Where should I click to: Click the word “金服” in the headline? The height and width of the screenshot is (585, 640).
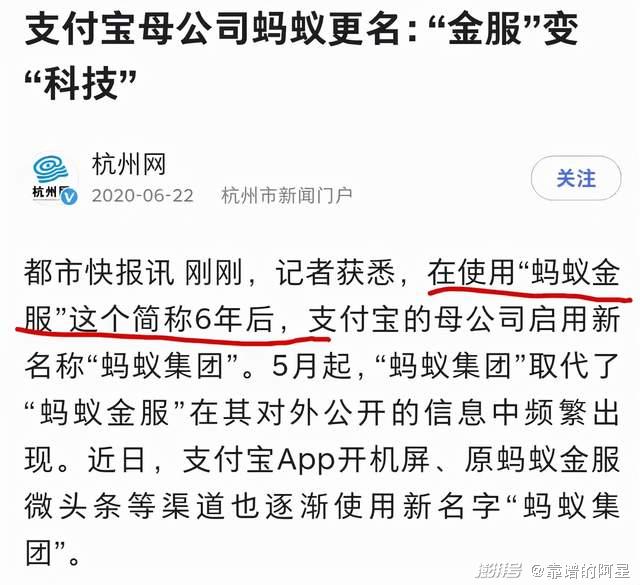(x=484, y=29)
